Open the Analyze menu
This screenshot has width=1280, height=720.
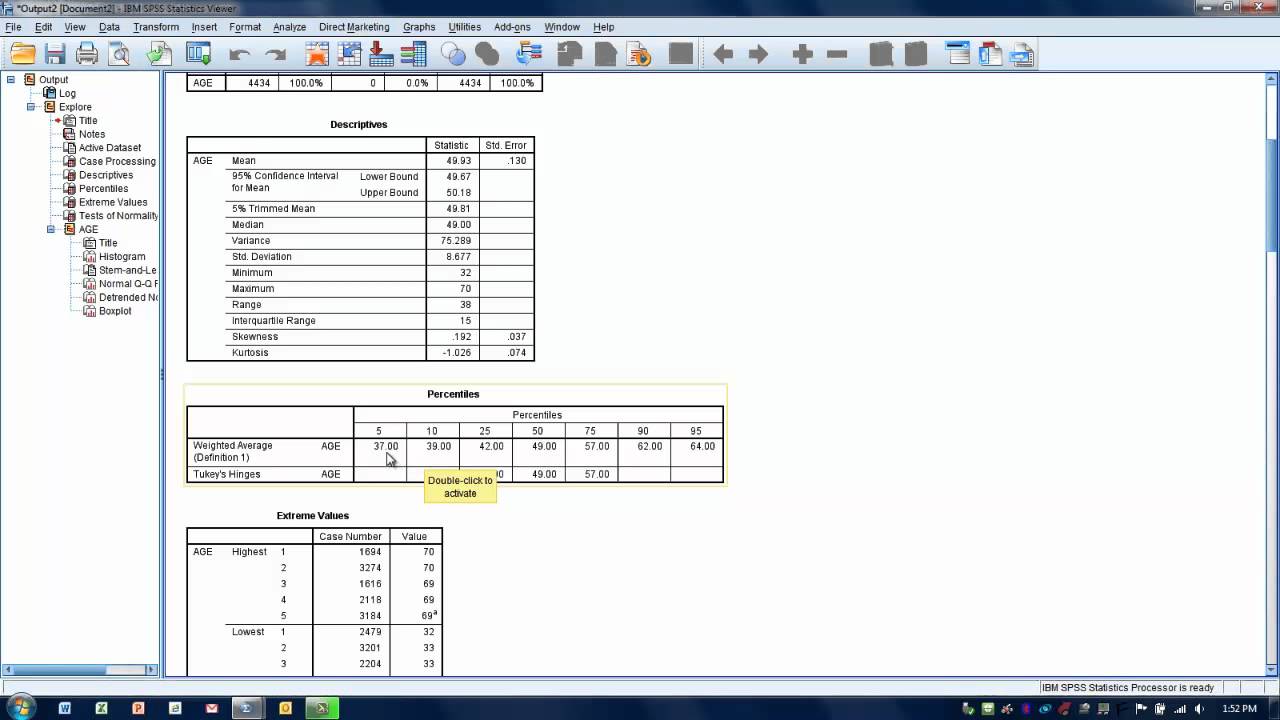pos(290,27)
